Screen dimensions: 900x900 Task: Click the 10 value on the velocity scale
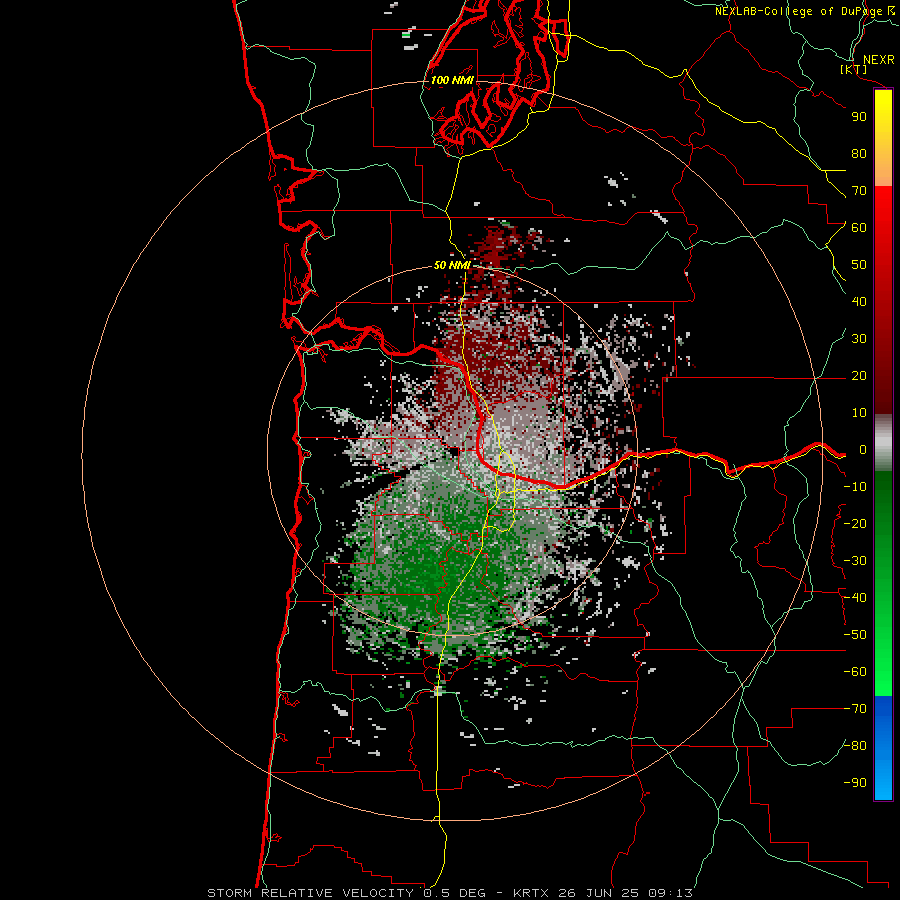(x=859, y=413)
